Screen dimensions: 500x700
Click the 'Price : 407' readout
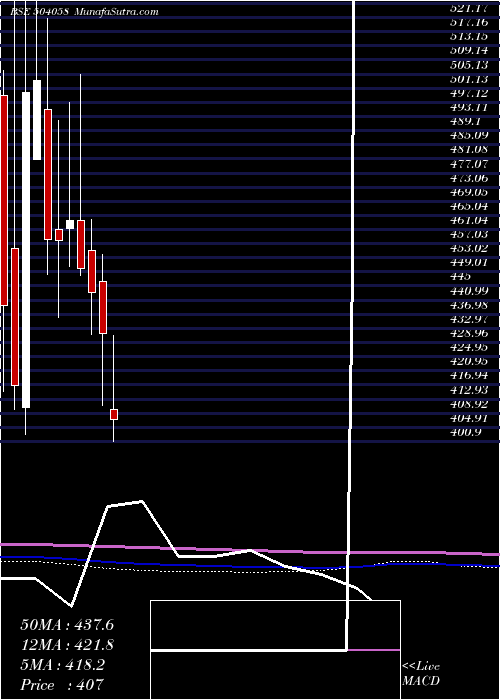click(x=62, y=685)
